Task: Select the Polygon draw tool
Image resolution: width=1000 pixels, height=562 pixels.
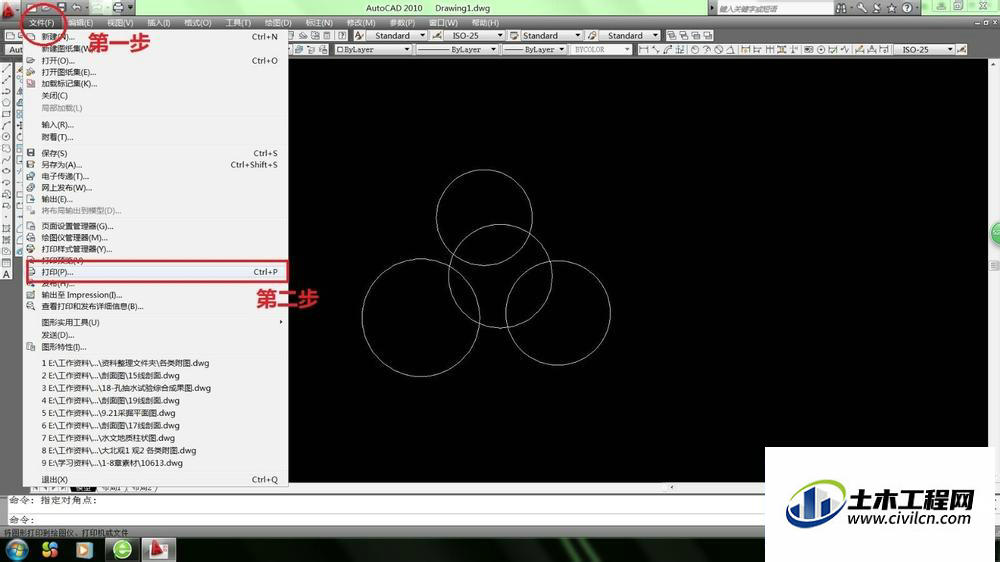Action: click(6, 102)
